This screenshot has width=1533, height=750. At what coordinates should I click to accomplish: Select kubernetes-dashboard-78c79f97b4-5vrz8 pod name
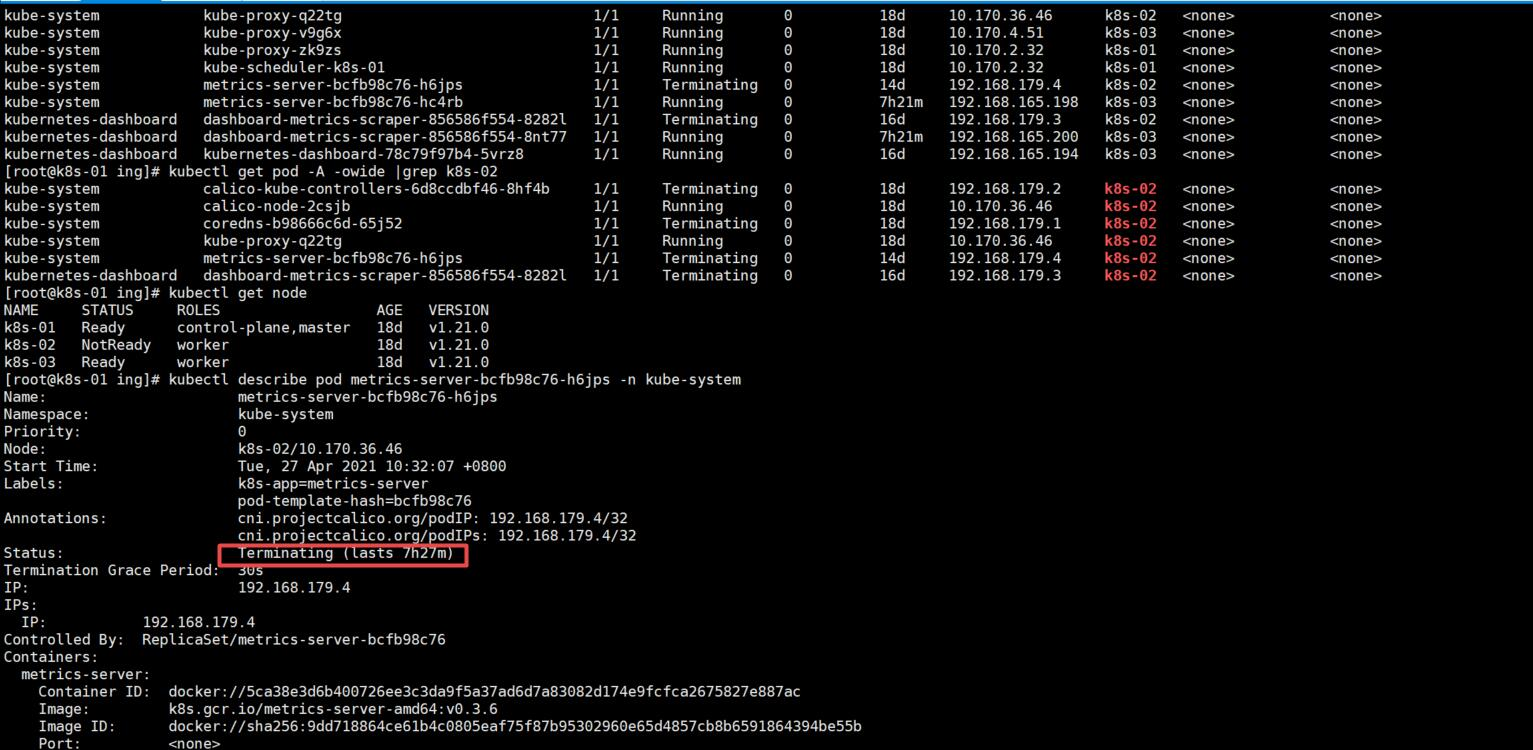coord(363,154)
